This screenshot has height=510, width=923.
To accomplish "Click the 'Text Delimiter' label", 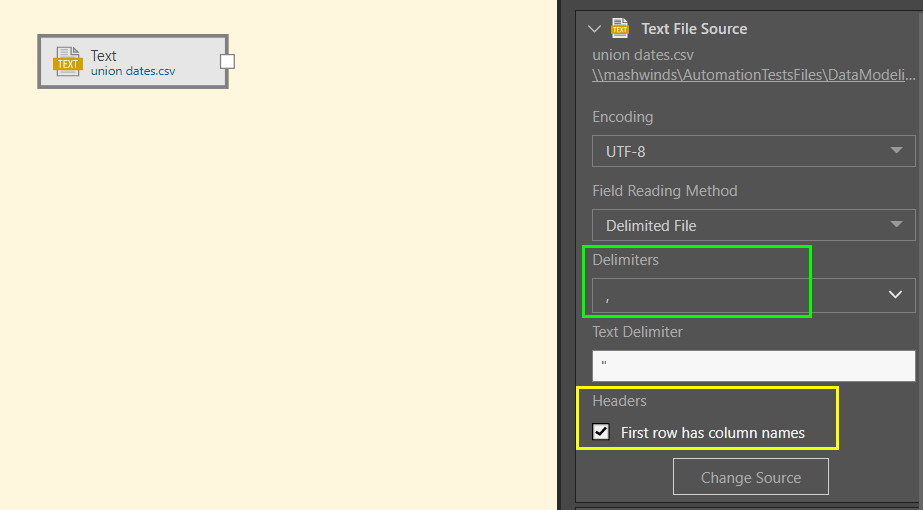I will pyautogui.click(x=638, y=332).
